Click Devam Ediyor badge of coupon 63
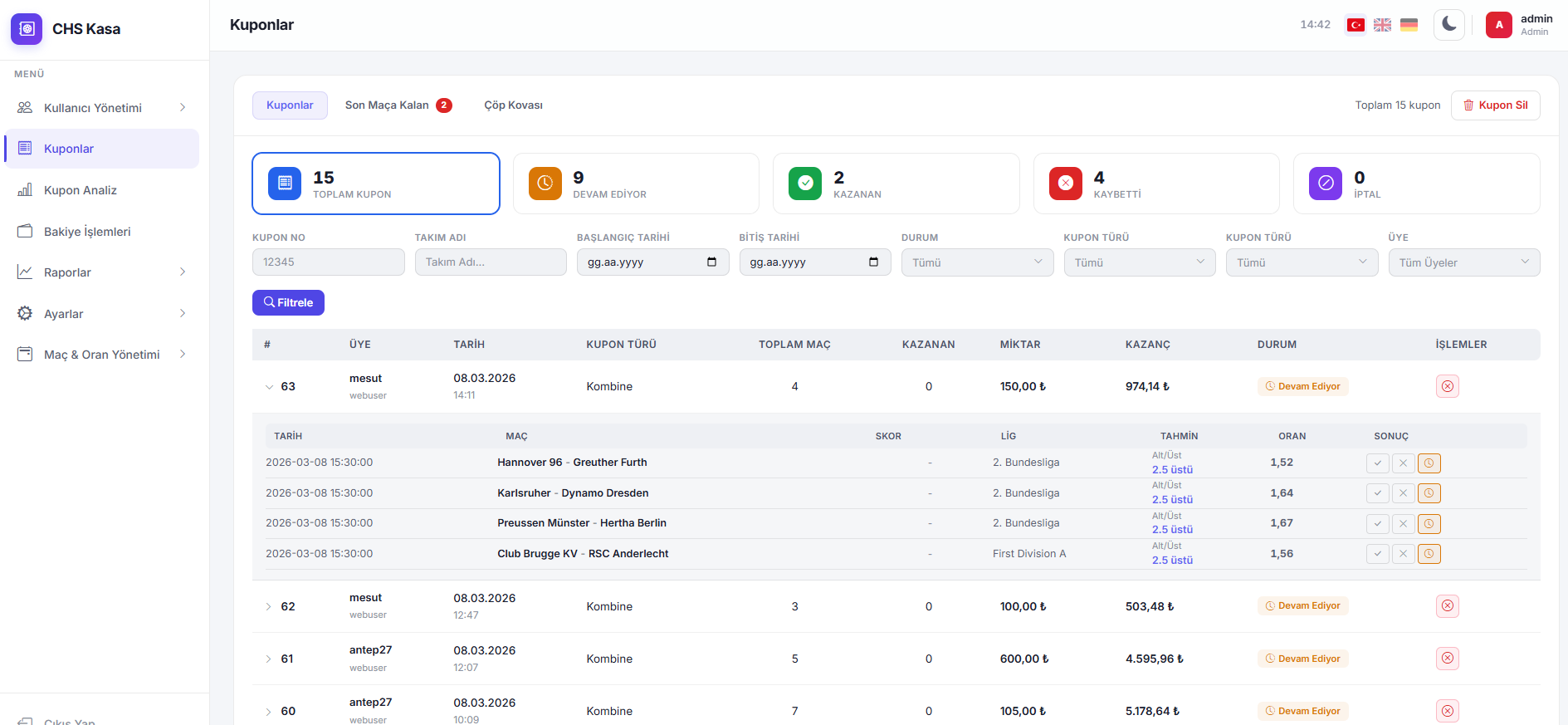This screenshot has width=1568, height=725. click(x=1303, y=386)
